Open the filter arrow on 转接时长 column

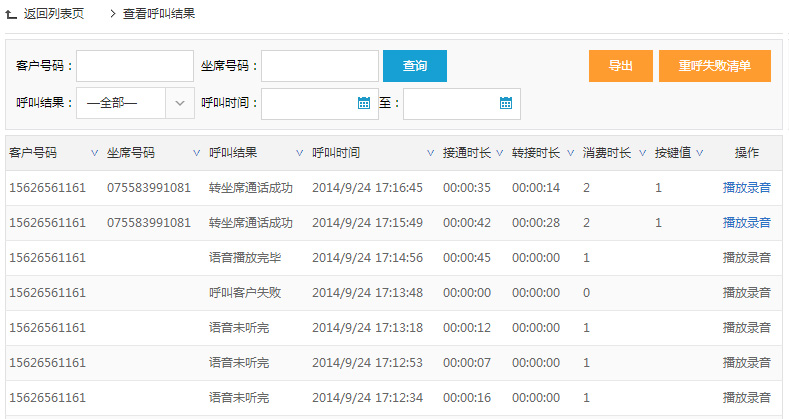click(569, 154)
